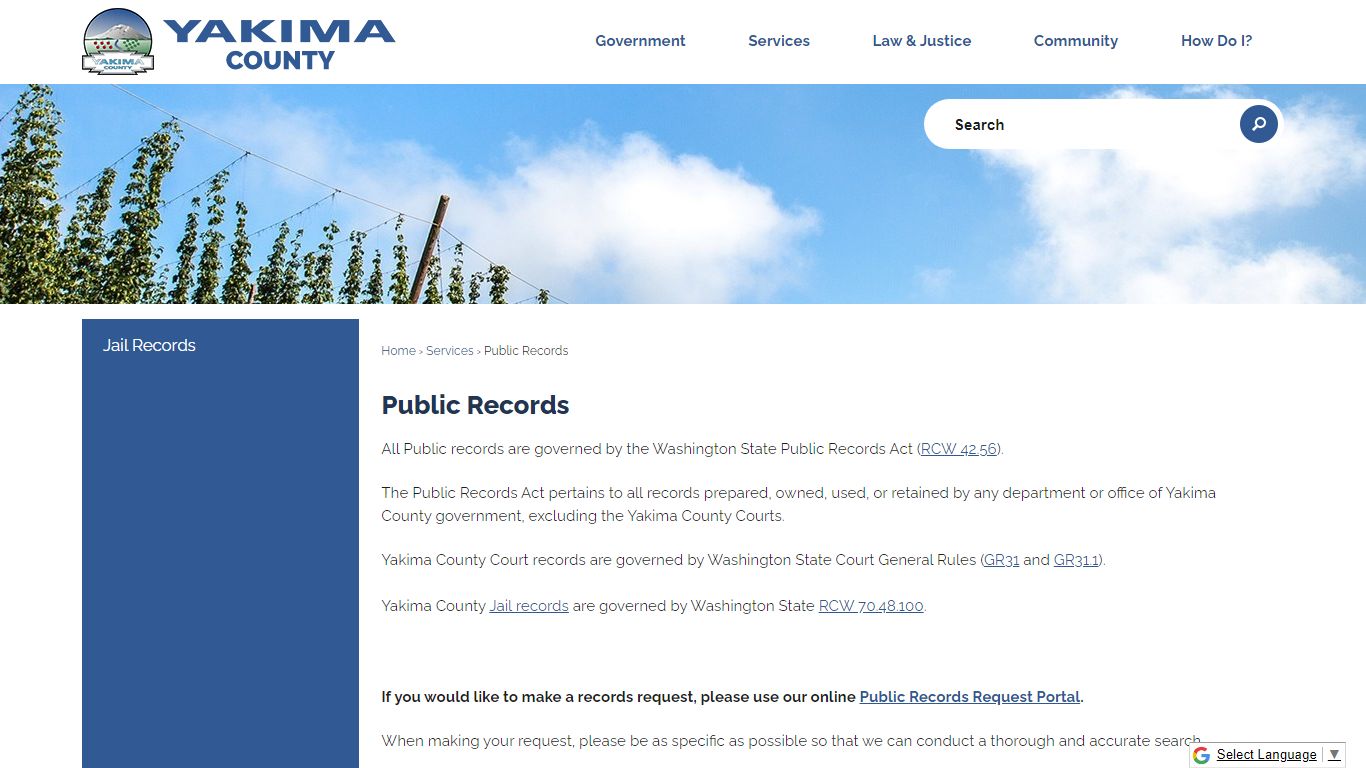Click the Public Records breadcrumb text

pyautogui.click(x=526, y=351)
